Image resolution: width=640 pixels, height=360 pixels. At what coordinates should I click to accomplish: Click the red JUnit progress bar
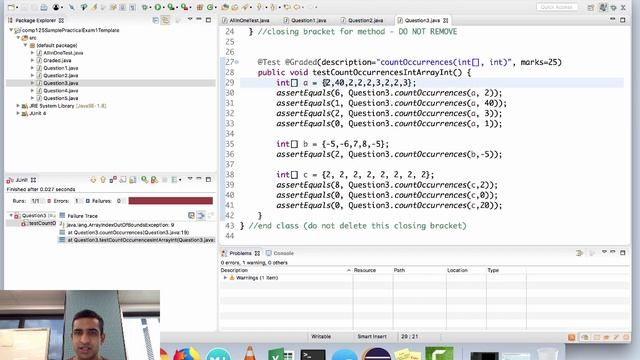[x=171, y=200]
